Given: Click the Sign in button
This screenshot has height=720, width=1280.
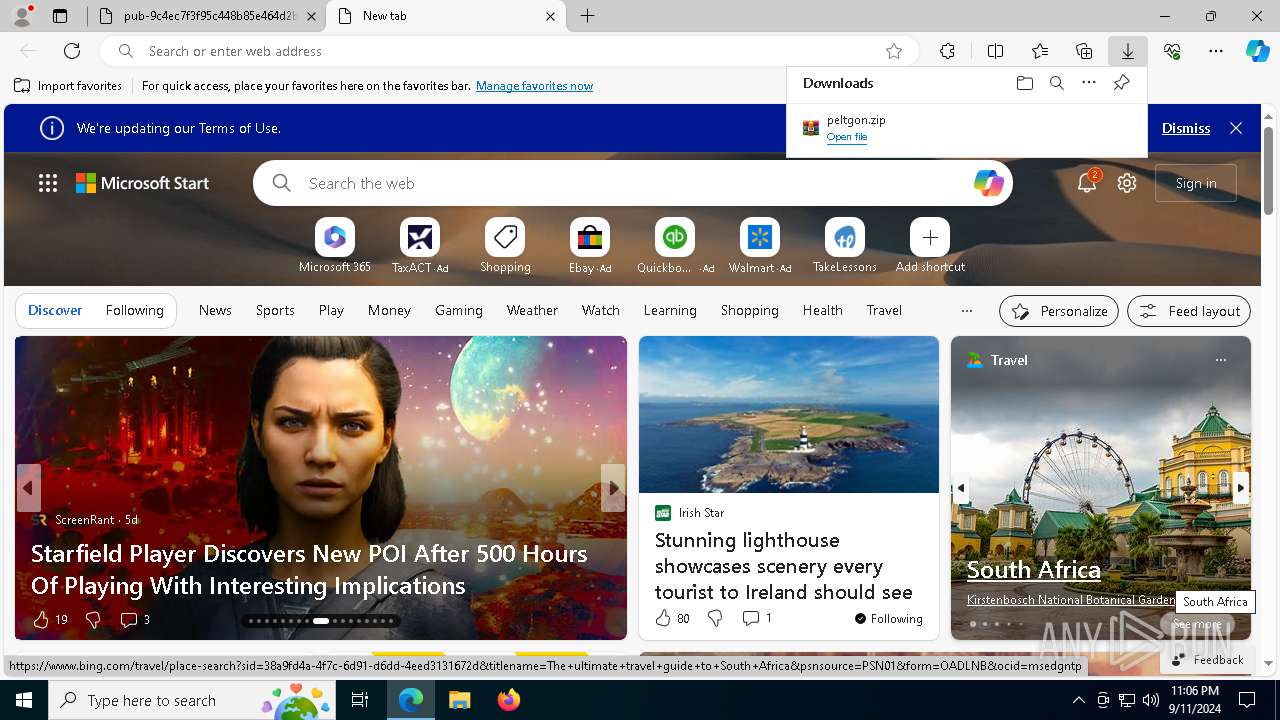Looking at the screenshot, I should 1196,183.
